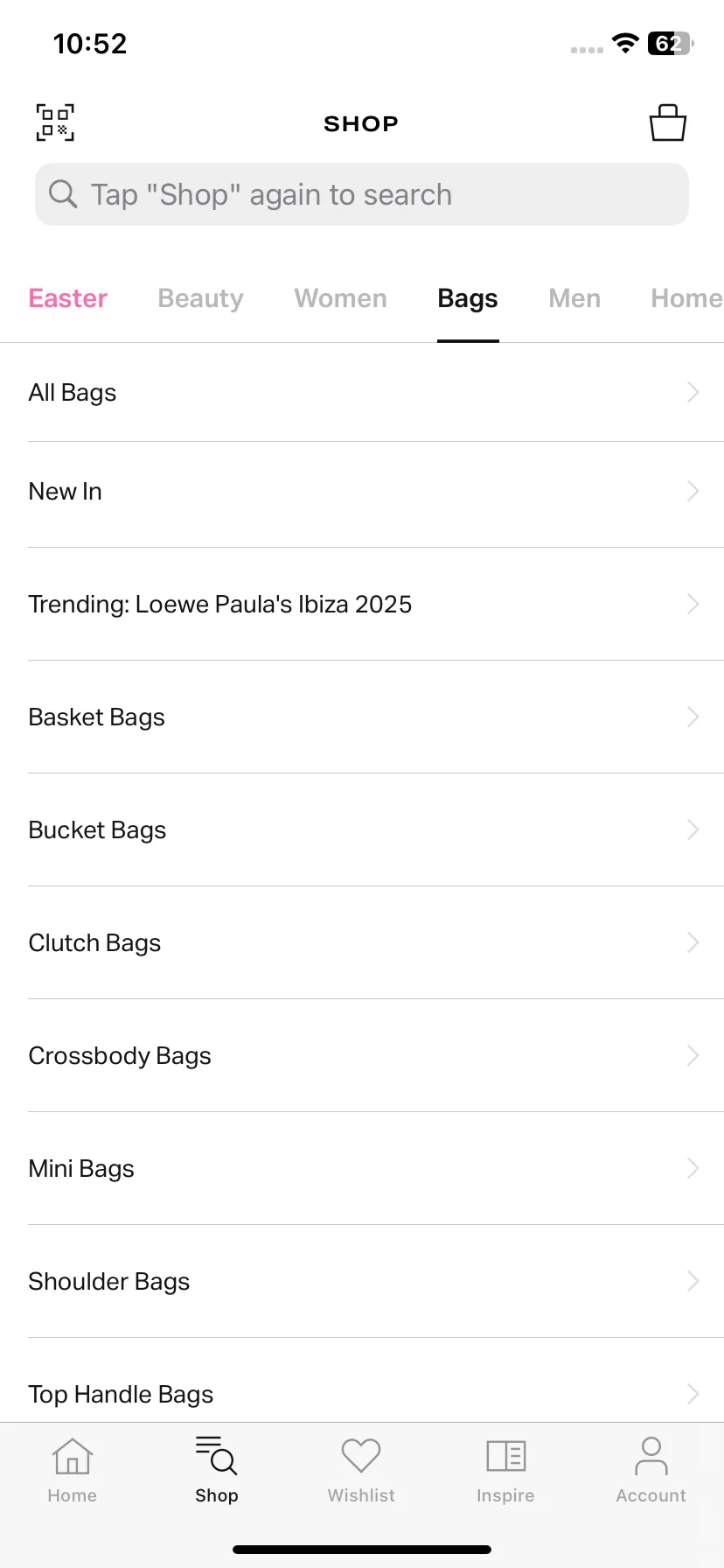The width and height of the screenshot is (724, 1568).
Task: Expand Mini Bags chevron arrow
Action: coord(693,1168)
